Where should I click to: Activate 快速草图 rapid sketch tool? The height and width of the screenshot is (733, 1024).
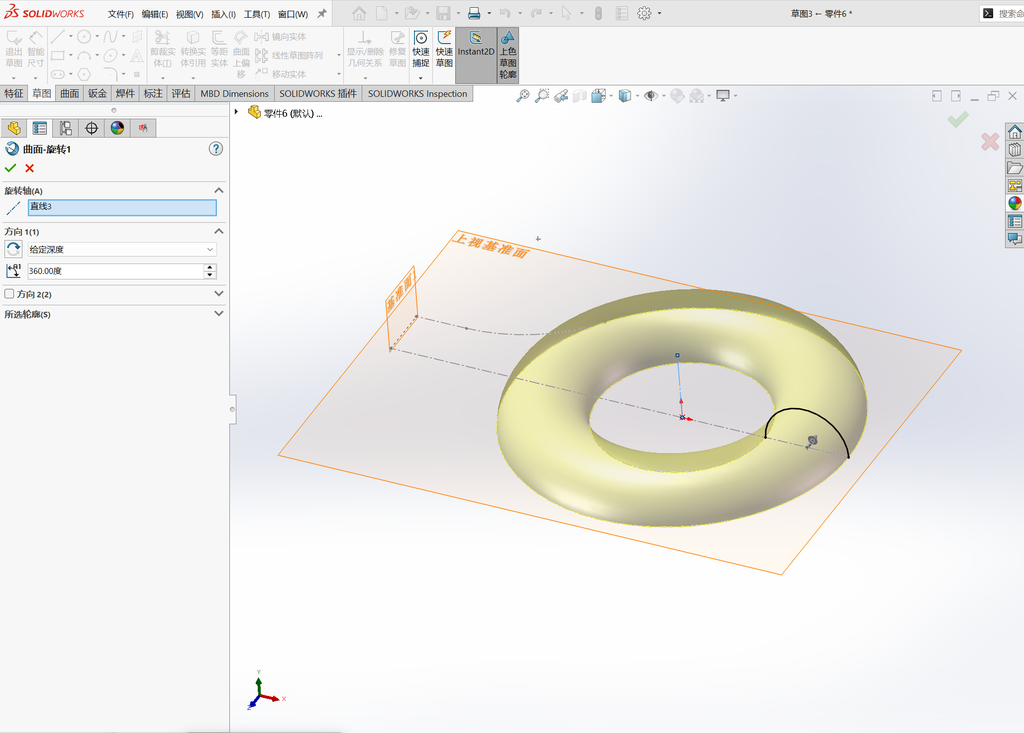[x=444, y=49]
